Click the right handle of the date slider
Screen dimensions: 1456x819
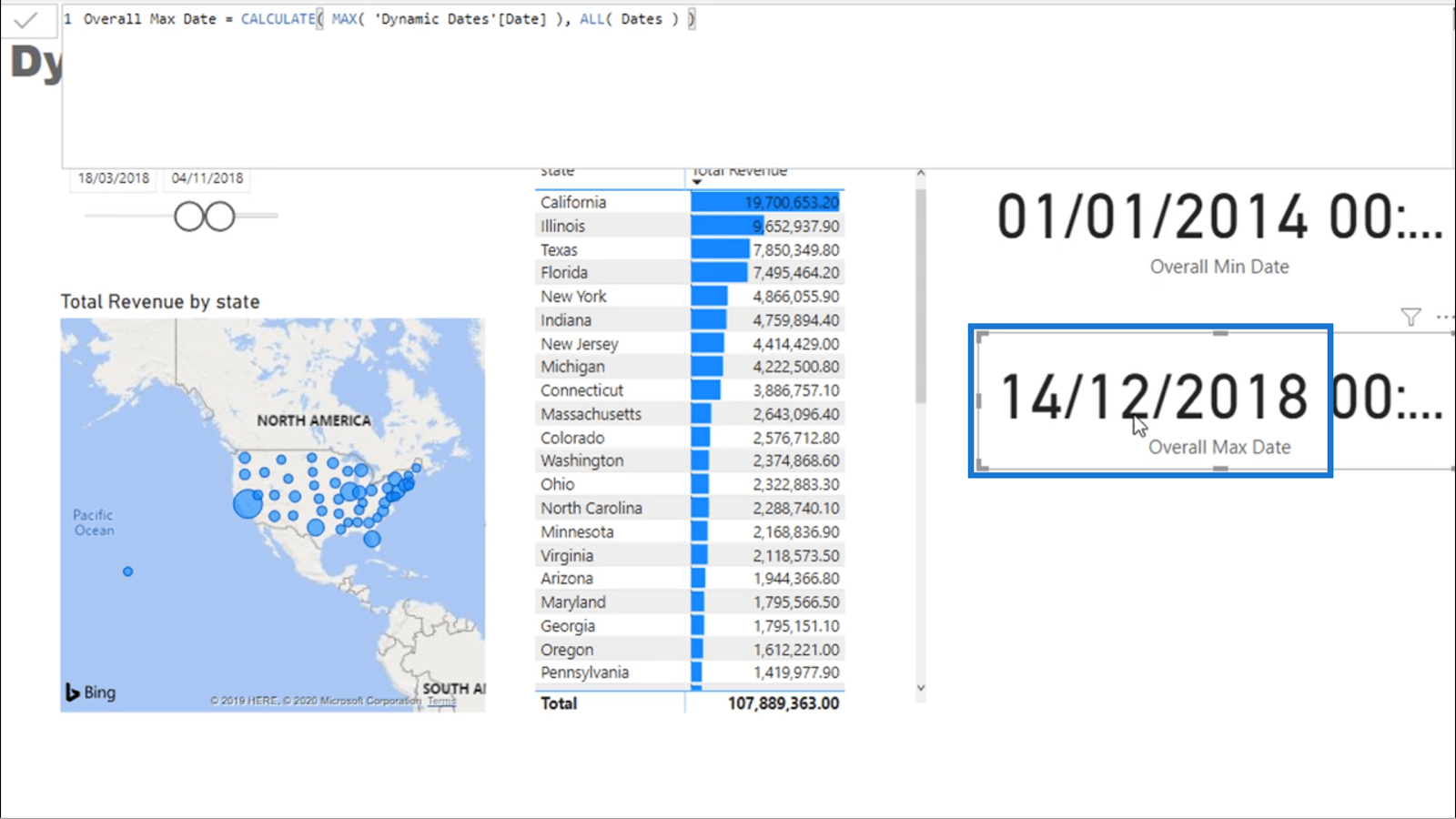219,217
